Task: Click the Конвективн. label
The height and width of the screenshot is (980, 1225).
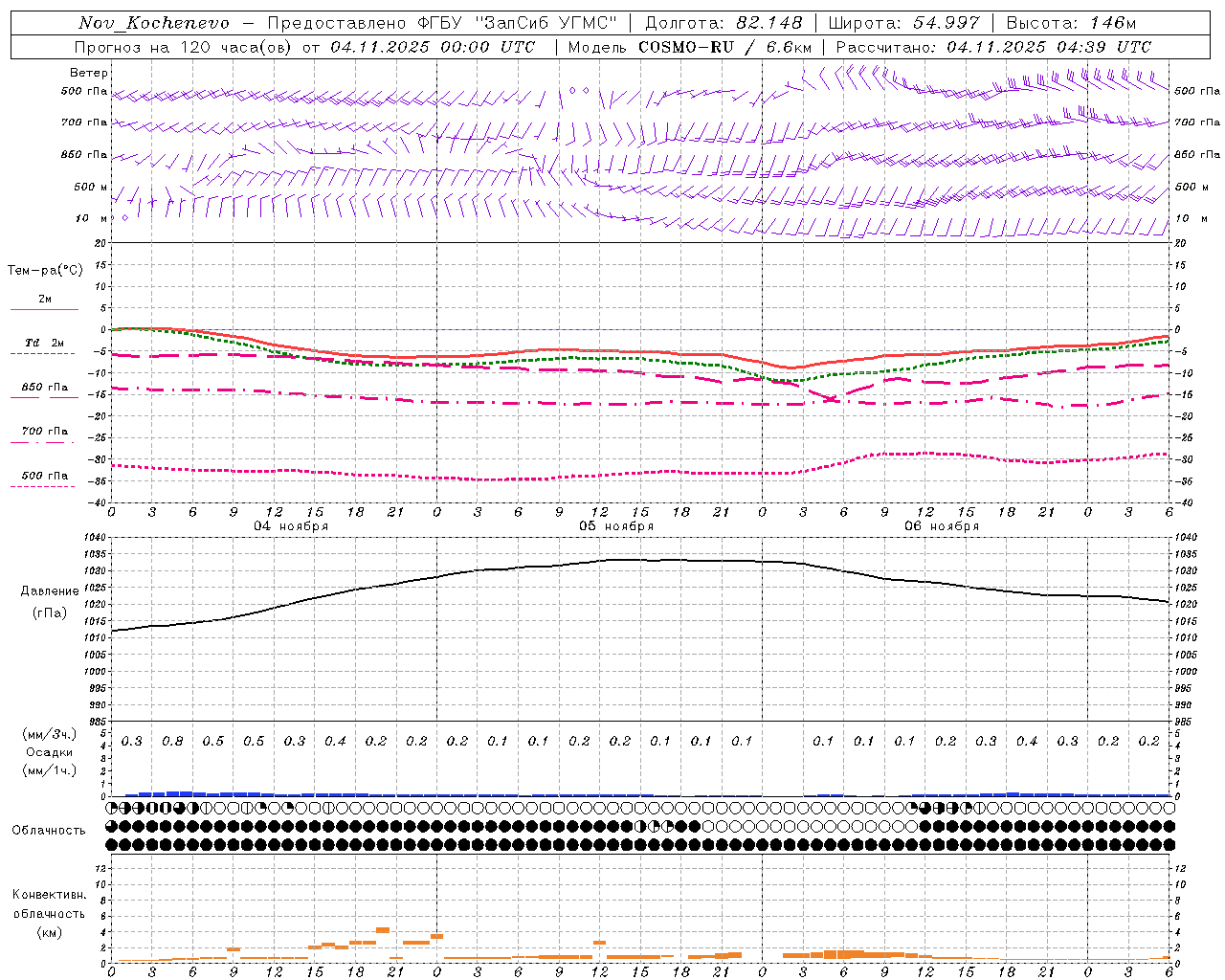Action: 50,895
